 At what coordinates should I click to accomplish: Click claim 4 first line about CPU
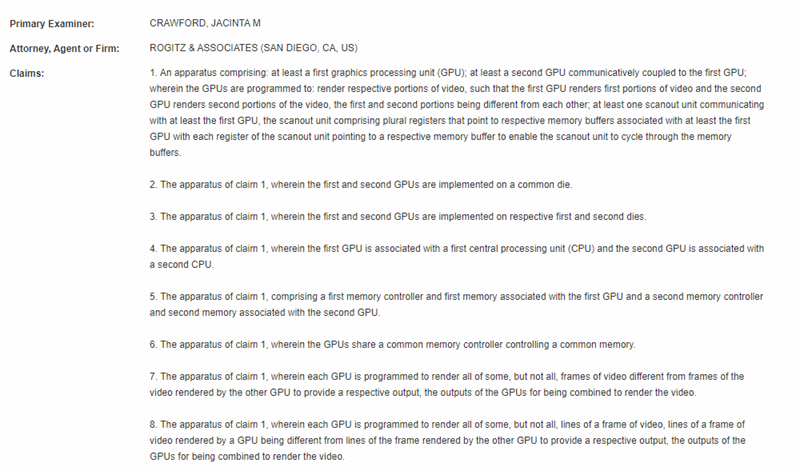pos(457,249)
